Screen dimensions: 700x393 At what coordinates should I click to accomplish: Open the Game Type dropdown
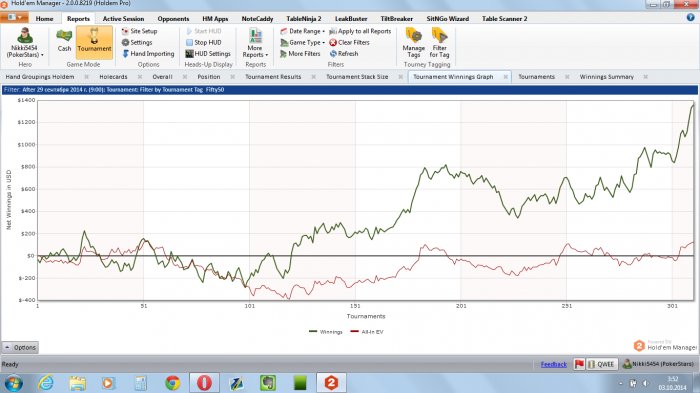pos(302,42)
